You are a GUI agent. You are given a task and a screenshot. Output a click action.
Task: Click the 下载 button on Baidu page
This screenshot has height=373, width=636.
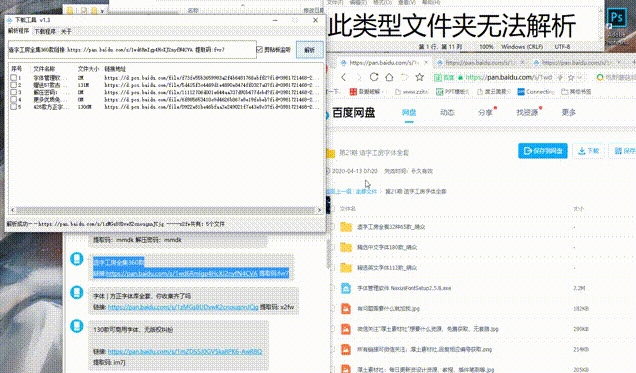(x=589, y=151)
